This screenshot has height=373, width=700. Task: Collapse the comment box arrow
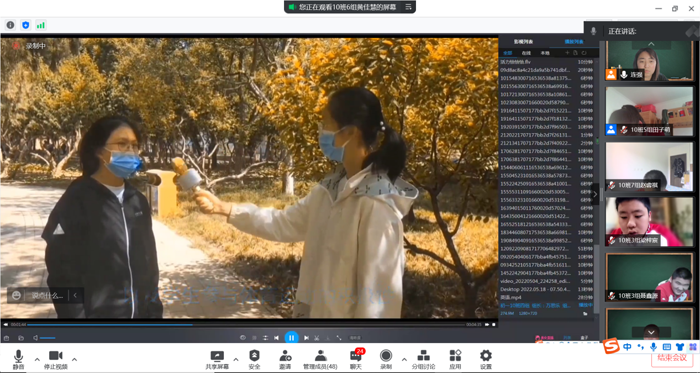point(75,295)
